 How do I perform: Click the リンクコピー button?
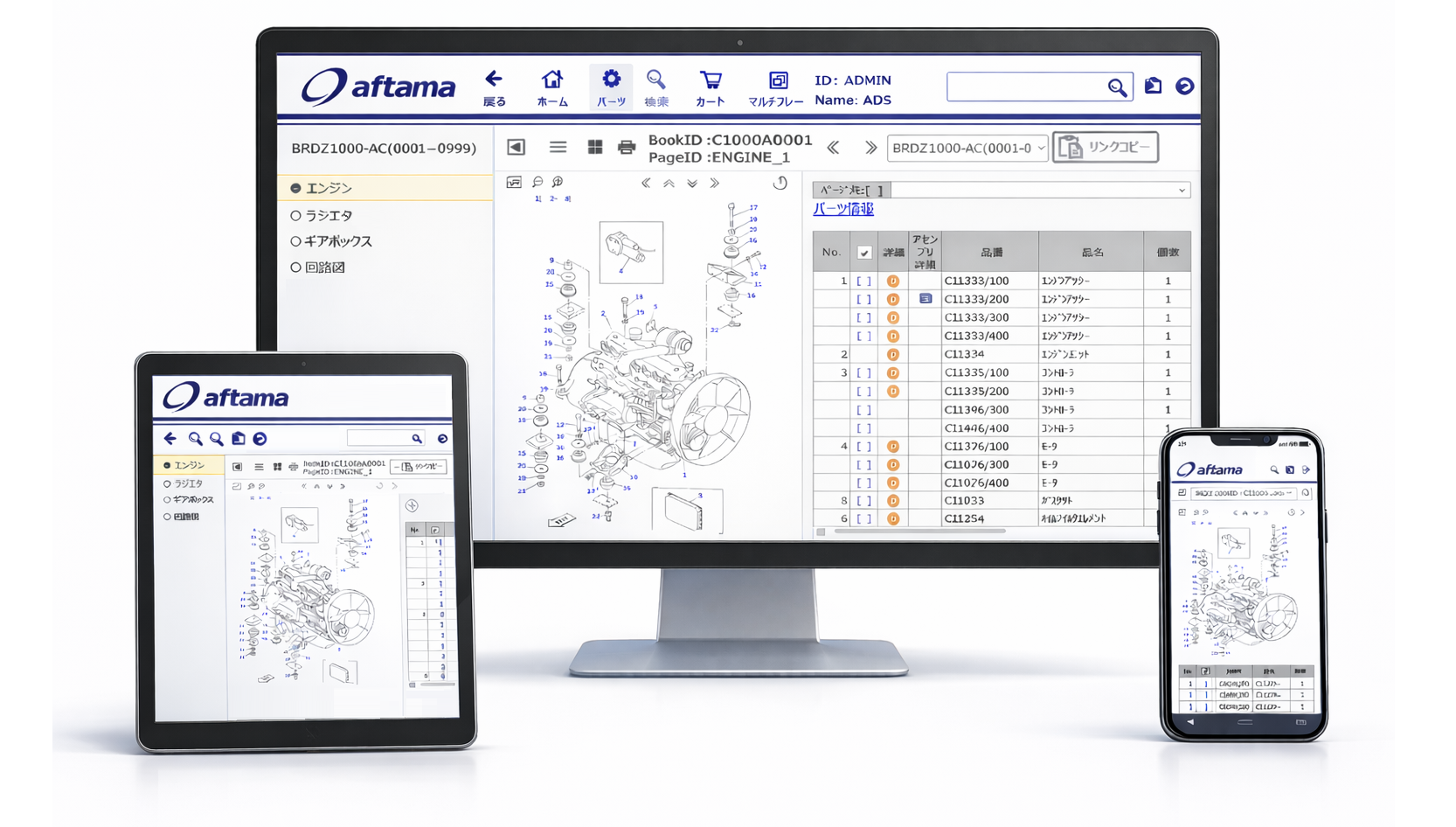tap(1105, 148)
